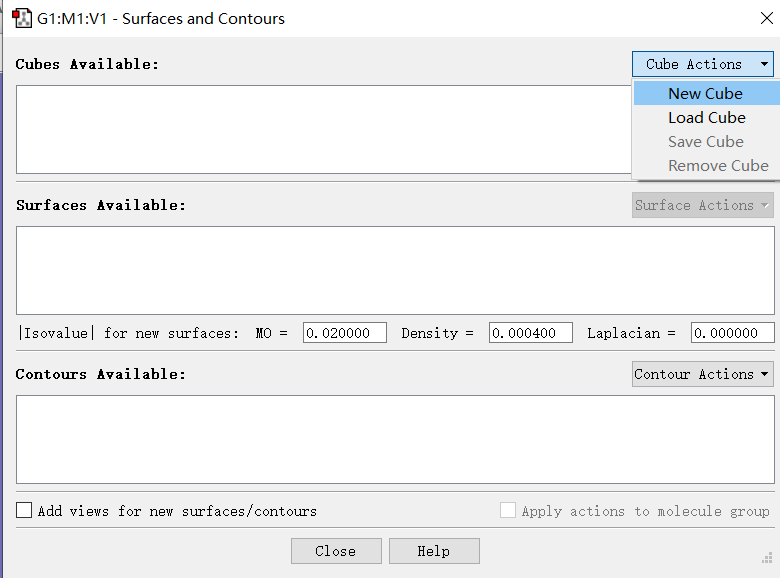Image resolution: width=780 pixels, height=578 pixels.
Task: Toggle Apply actions to molecule group checkbox
Action: click(x=507, y=510)
